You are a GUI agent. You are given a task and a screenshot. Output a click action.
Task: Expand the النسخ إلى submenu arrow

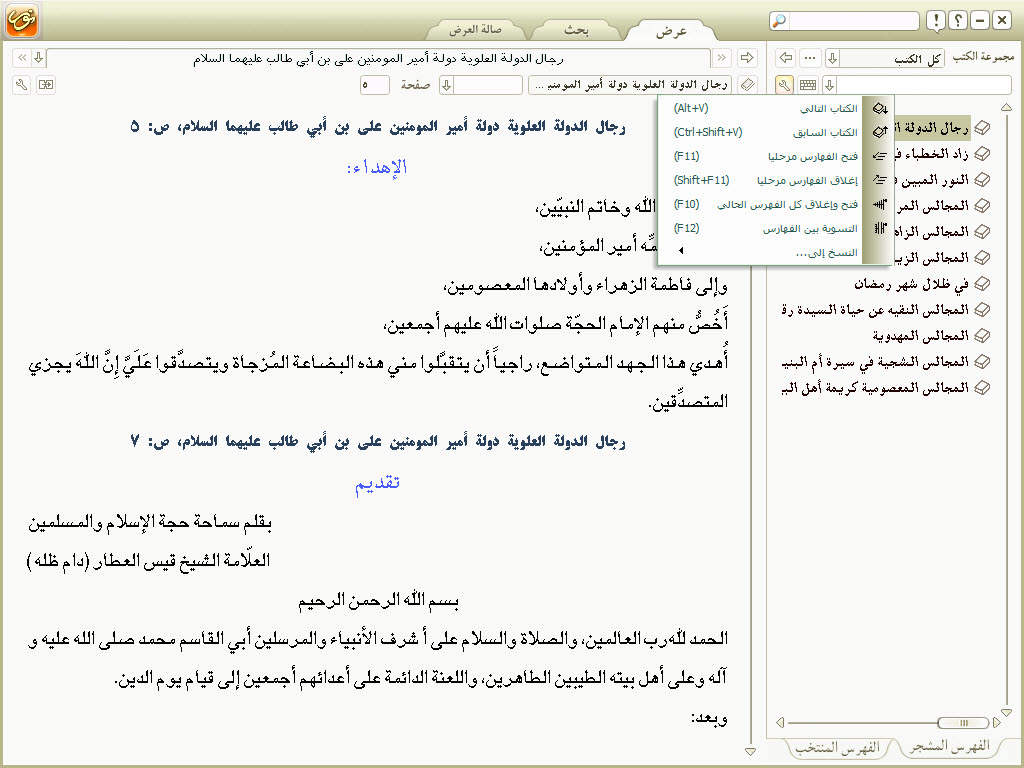(x=682, y=253)
